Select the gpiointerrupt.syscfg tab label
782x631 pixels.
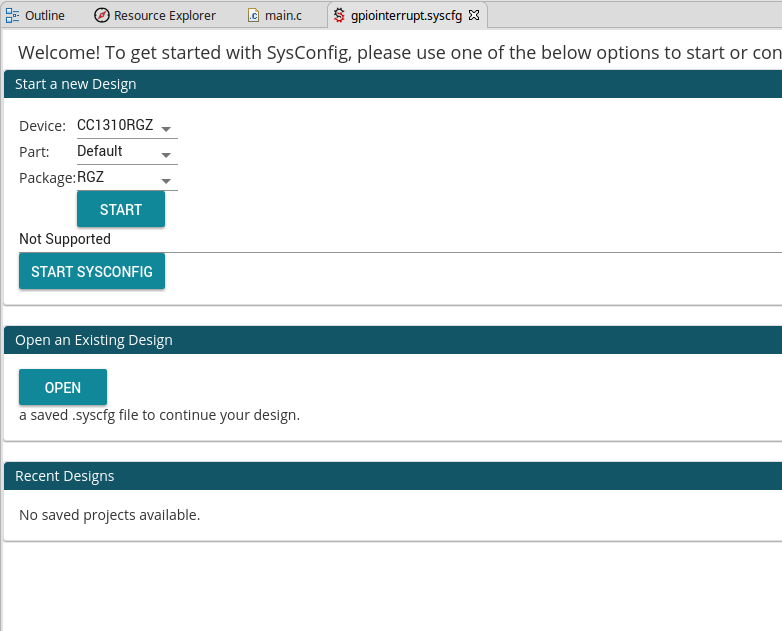[406, 15]
